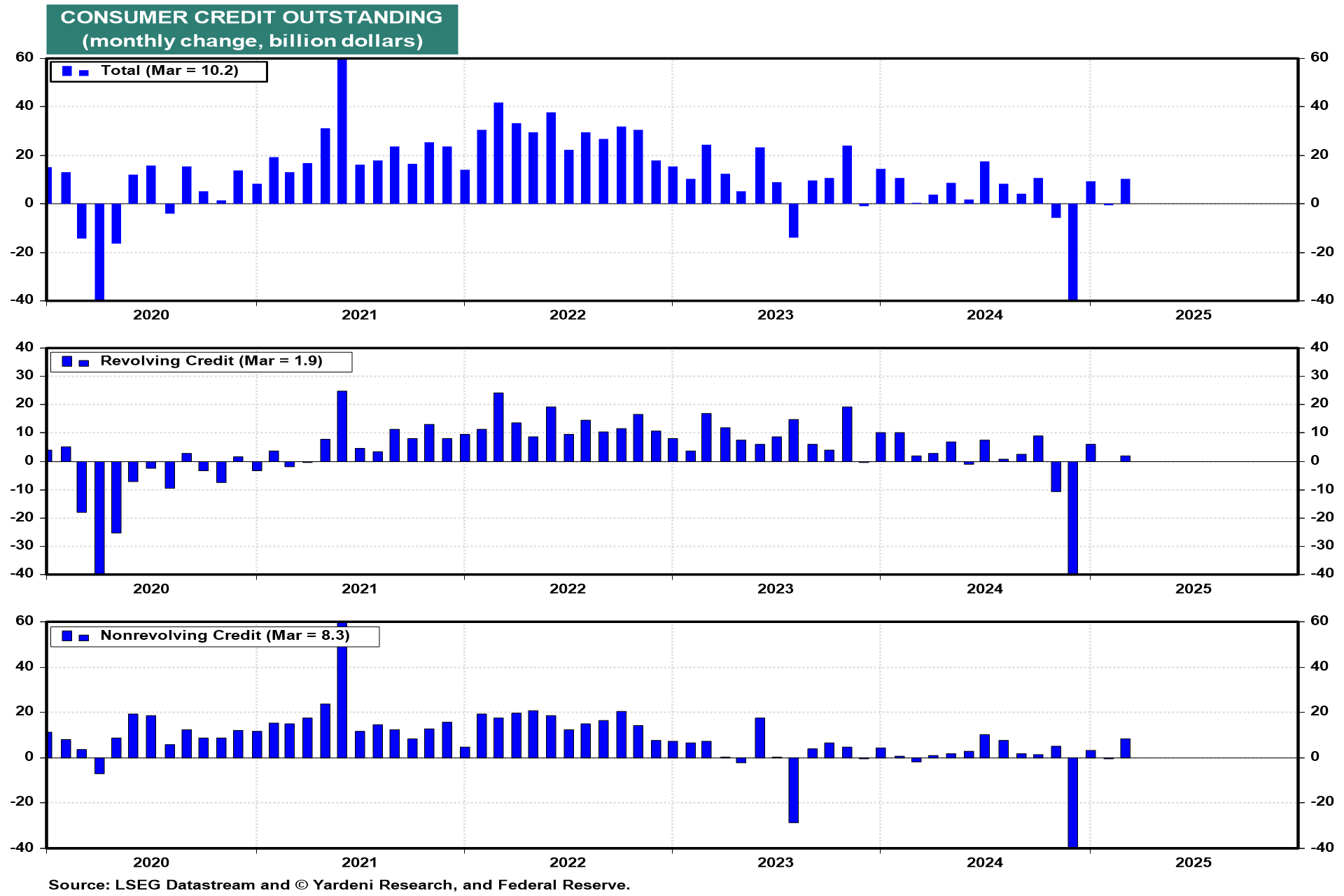Screen dimensions: 1344x896
Task: Click the Revolving Credit (Mar = 1.9) legend
Action: point(211,361)
